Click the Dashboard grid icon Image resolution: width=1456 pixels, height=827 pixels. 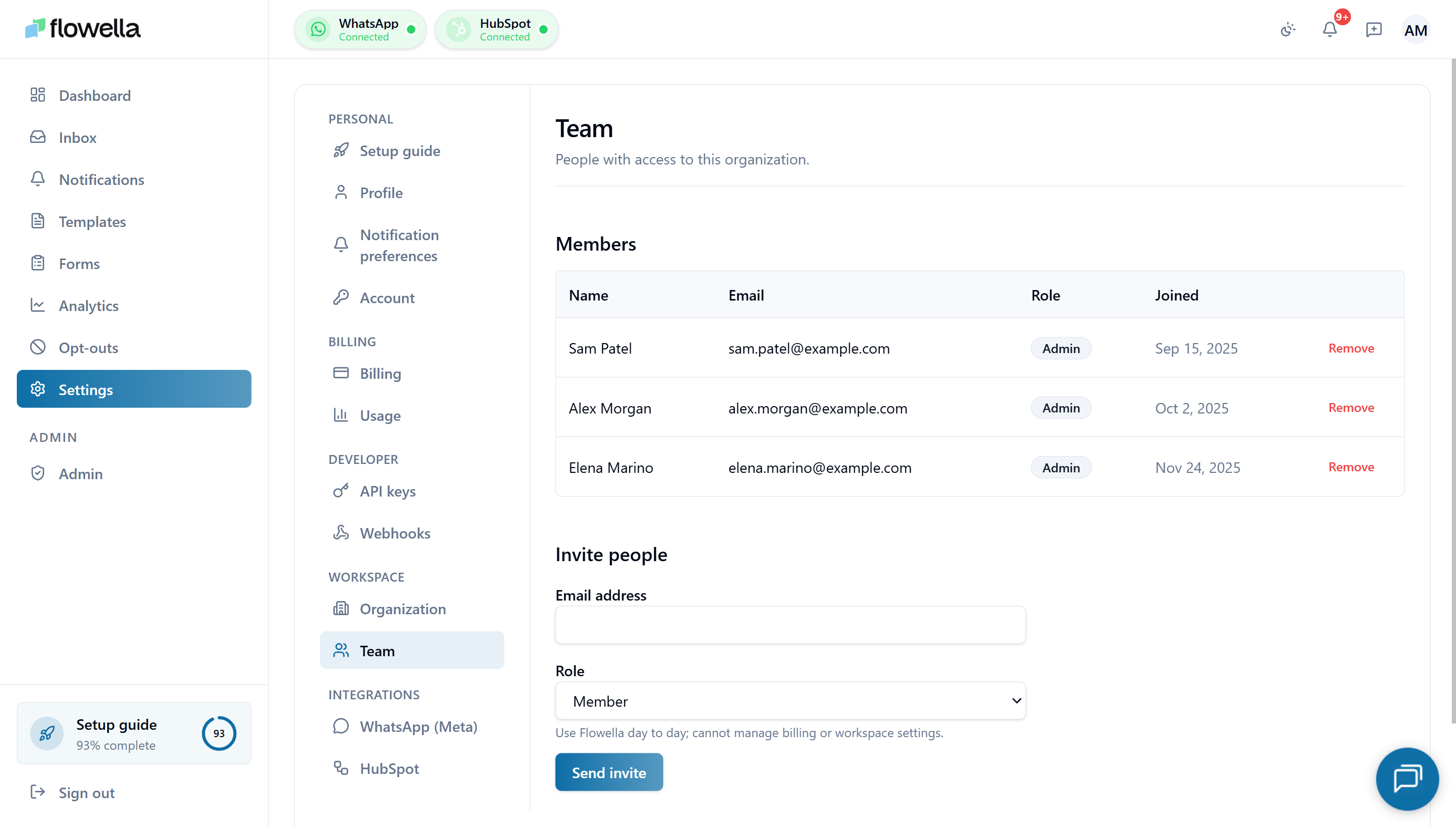[x=37, y=95]
